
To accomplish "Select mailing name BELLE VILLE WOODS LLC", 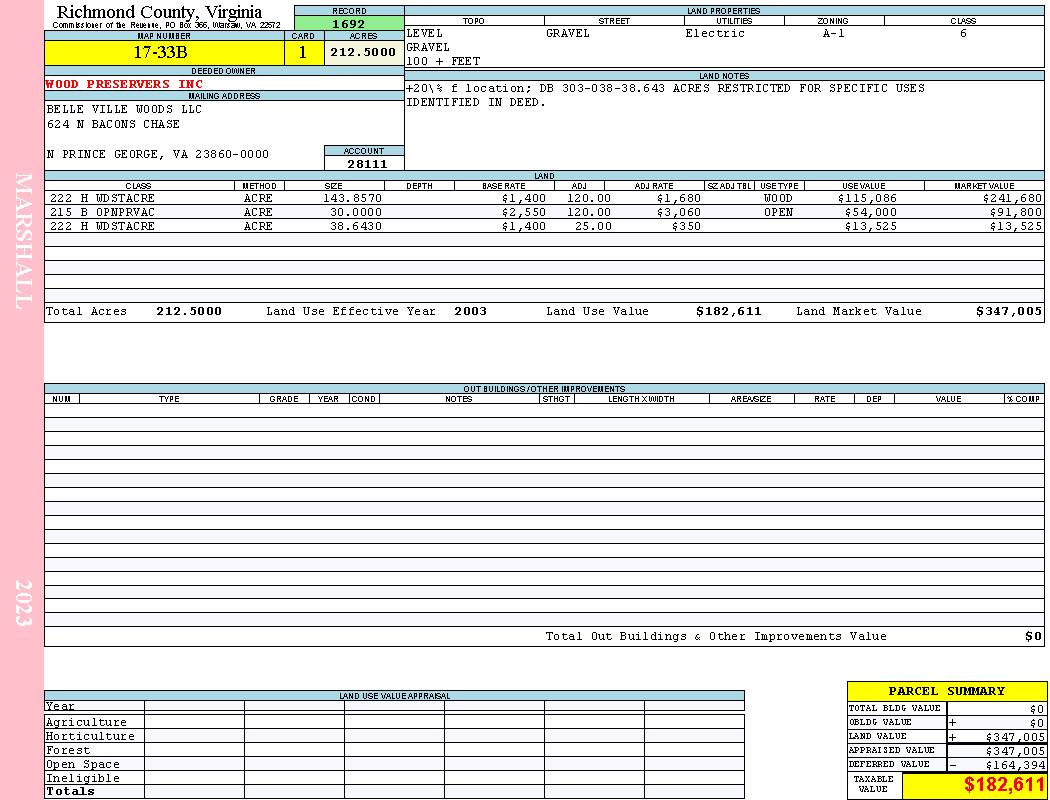I will click(124, 109).
